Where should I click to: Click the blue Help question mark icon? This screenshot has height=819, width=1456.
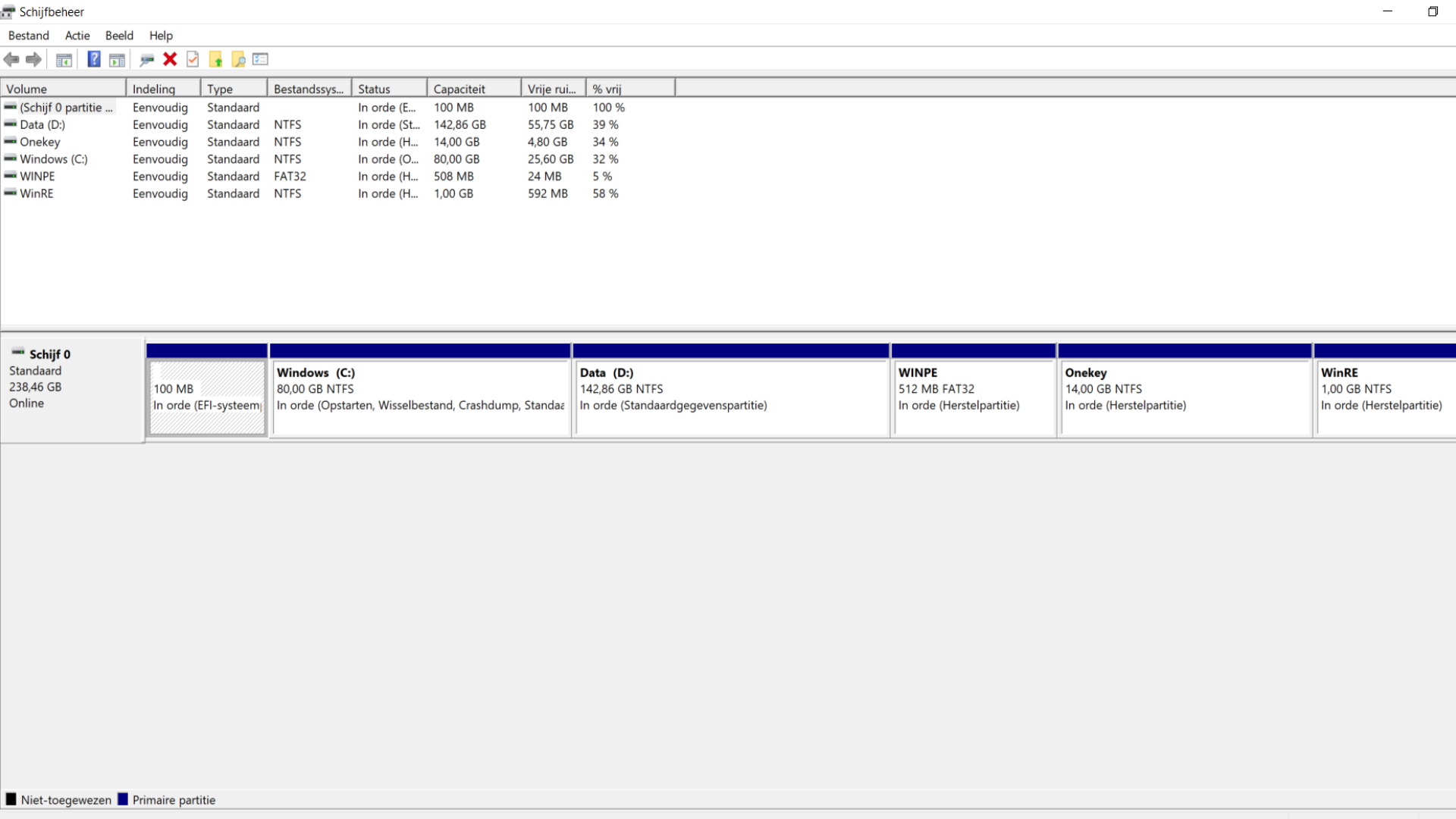94,59
